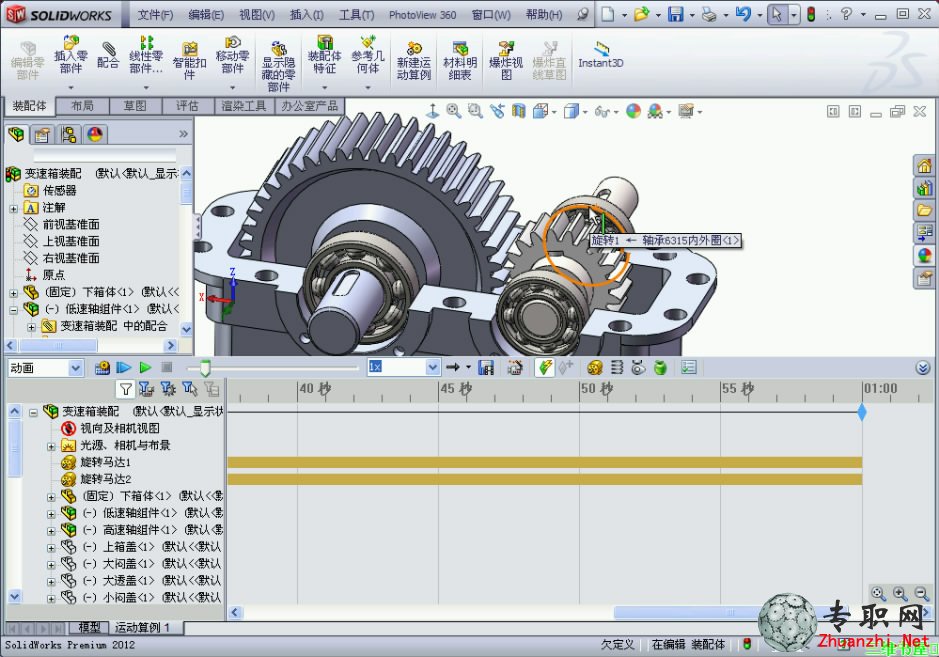Expand 高速轴组件<1> in the motion tree
The image size is (939, 657).
pyautogui.click(x=52, y=531)
